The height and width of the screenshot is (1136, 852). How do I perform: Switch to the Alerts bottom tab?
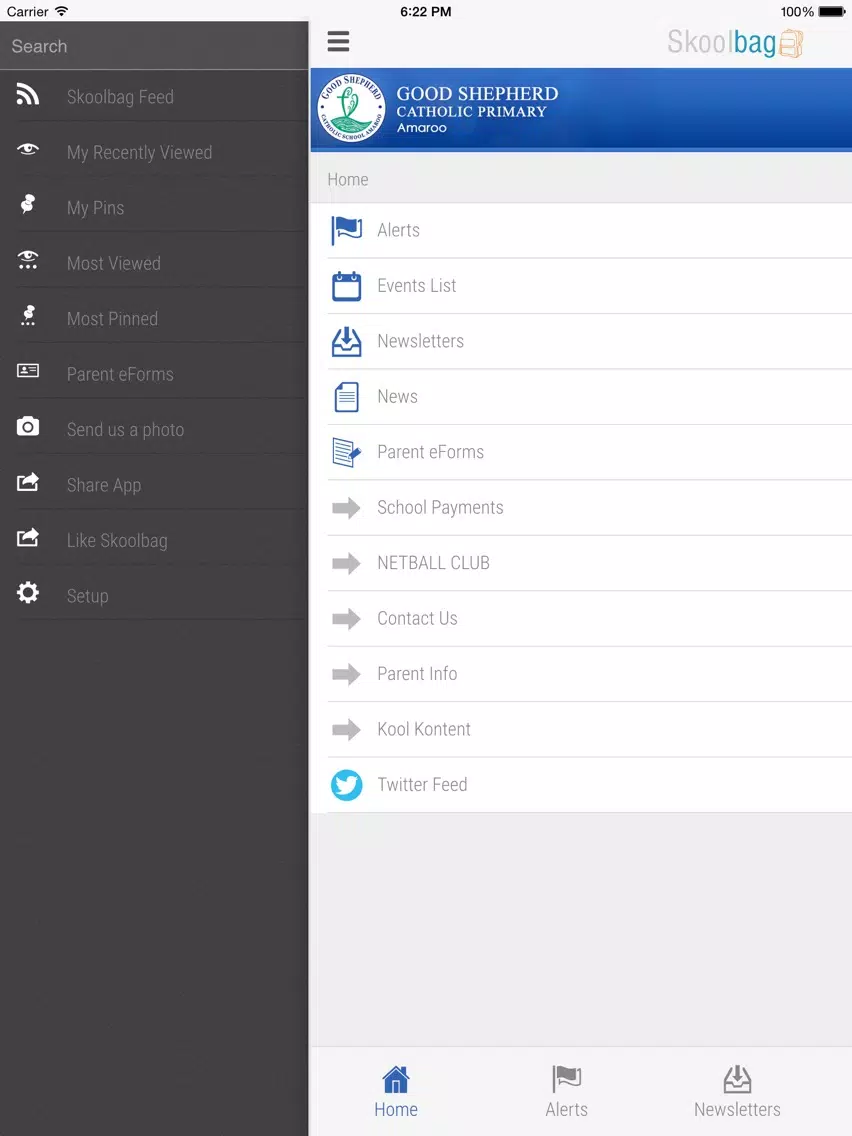click(x=567, y=1092)
